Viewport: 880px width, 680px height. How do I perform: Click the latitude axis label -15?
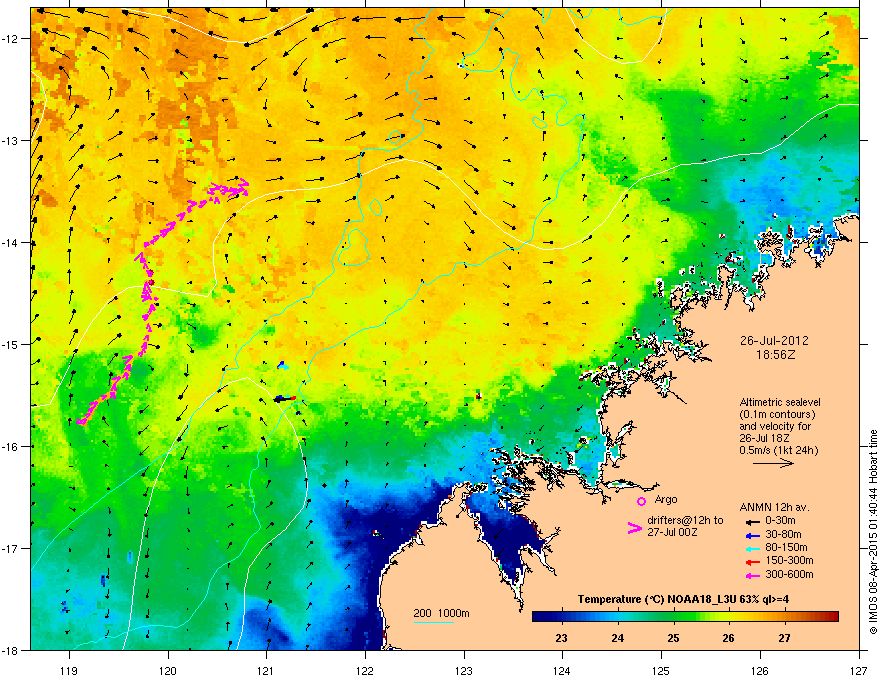[x=11, y=344]
